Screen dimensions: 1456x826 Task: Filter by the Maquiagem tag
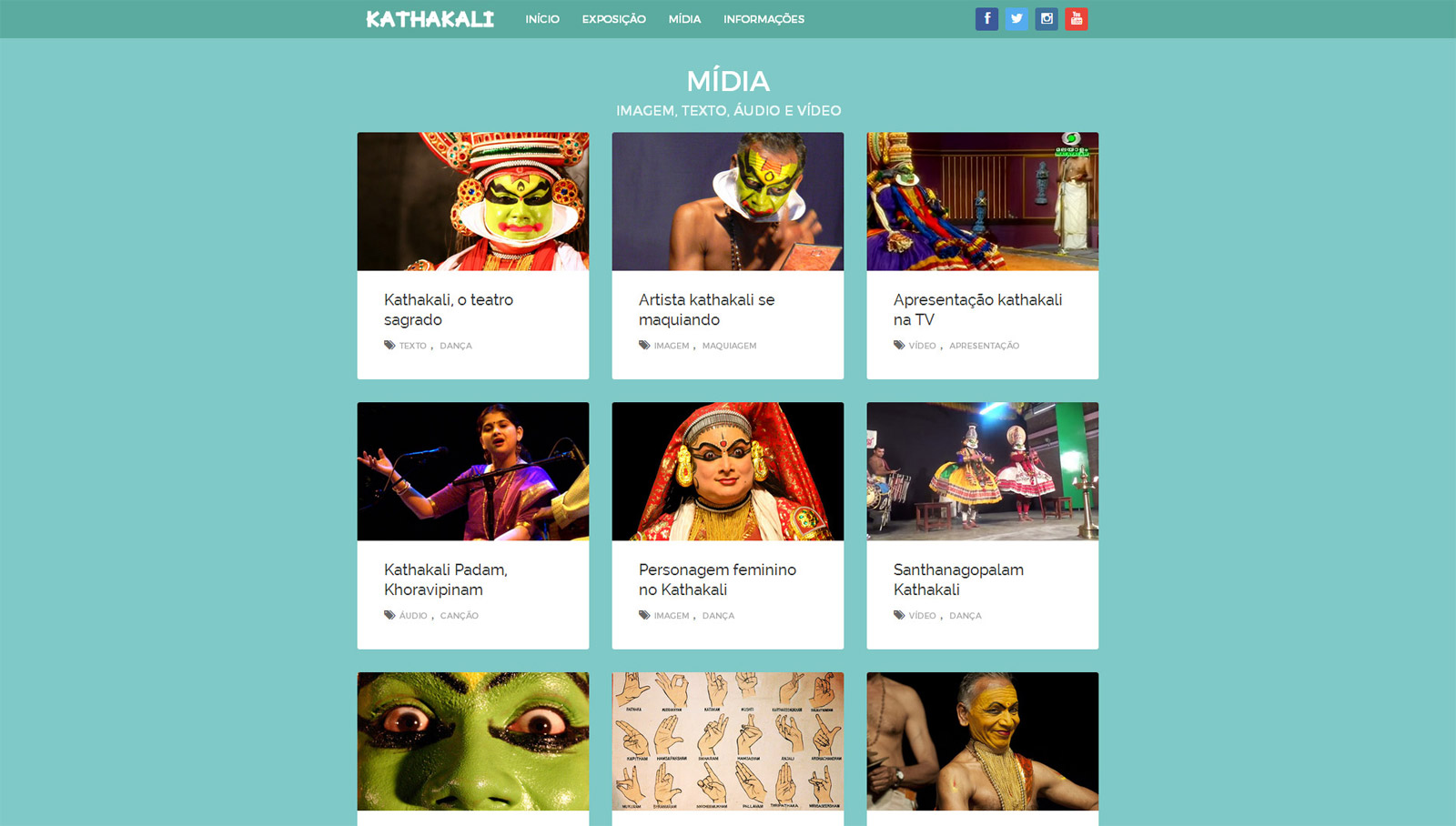[x=729, y=346]
